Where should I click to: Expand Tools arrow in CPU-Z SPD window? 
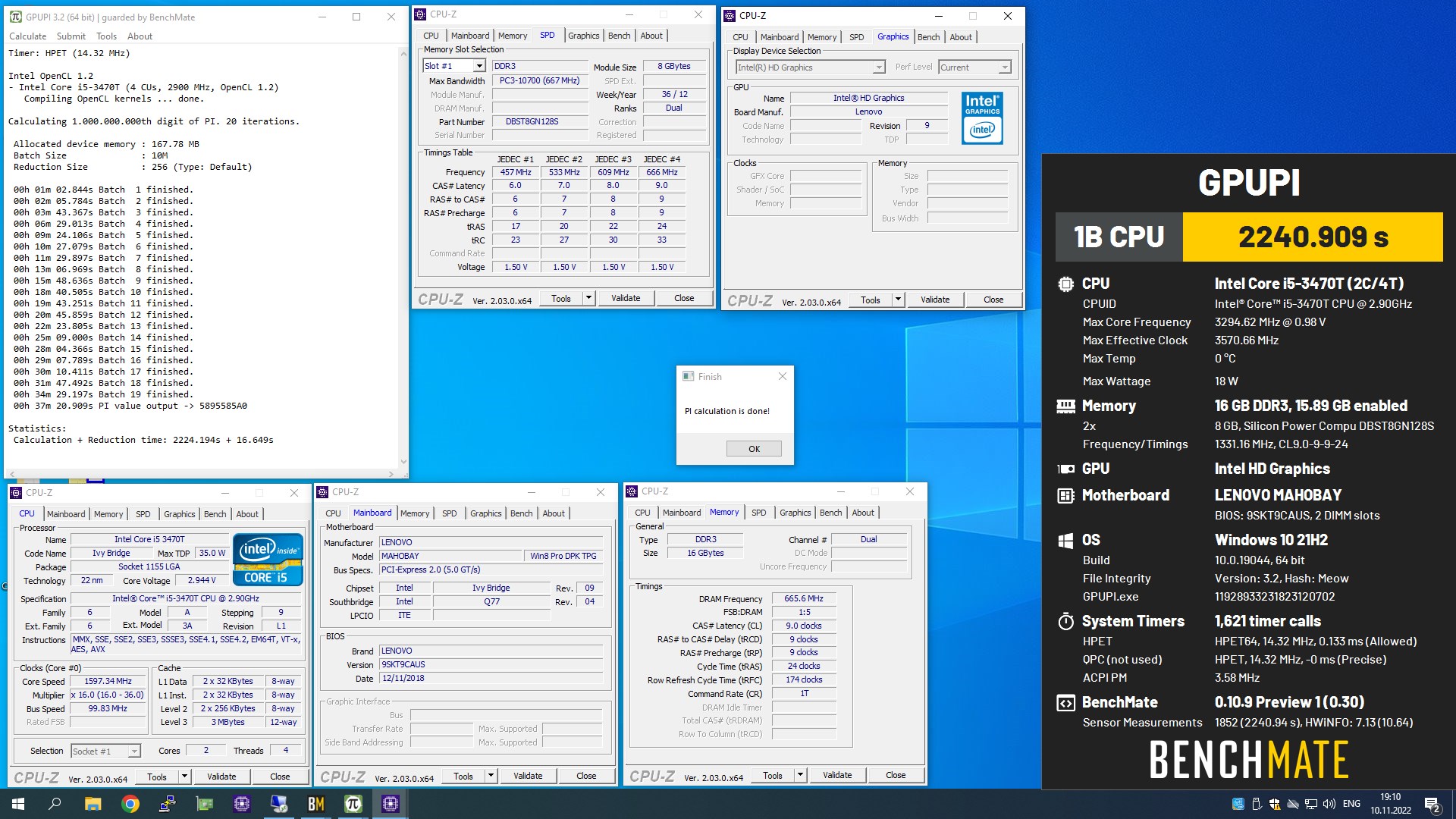pos(588,299)
